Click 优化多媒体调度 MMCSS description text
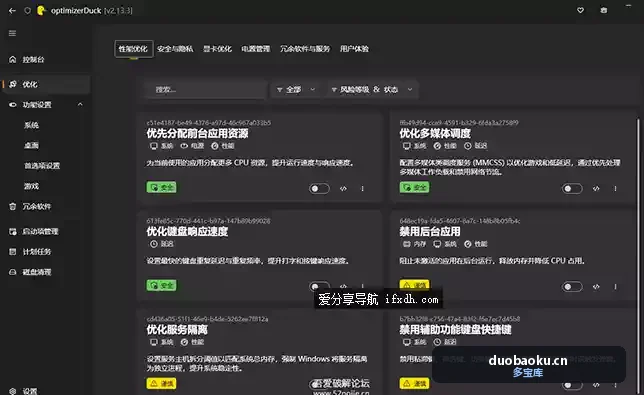This screenshot has height=395, width=644. point(510,167)
